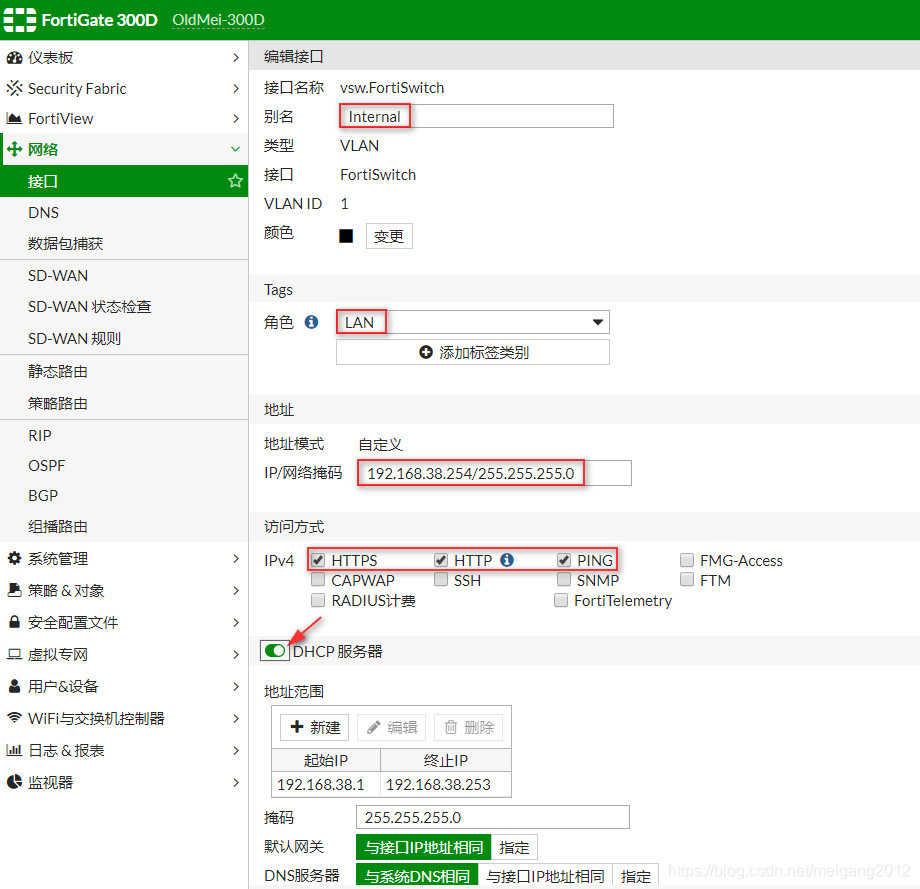Viewport: 920px width, 889px height.
Task: Click the 日志 & 报表 bar chart icon
Action: point(14,750)
